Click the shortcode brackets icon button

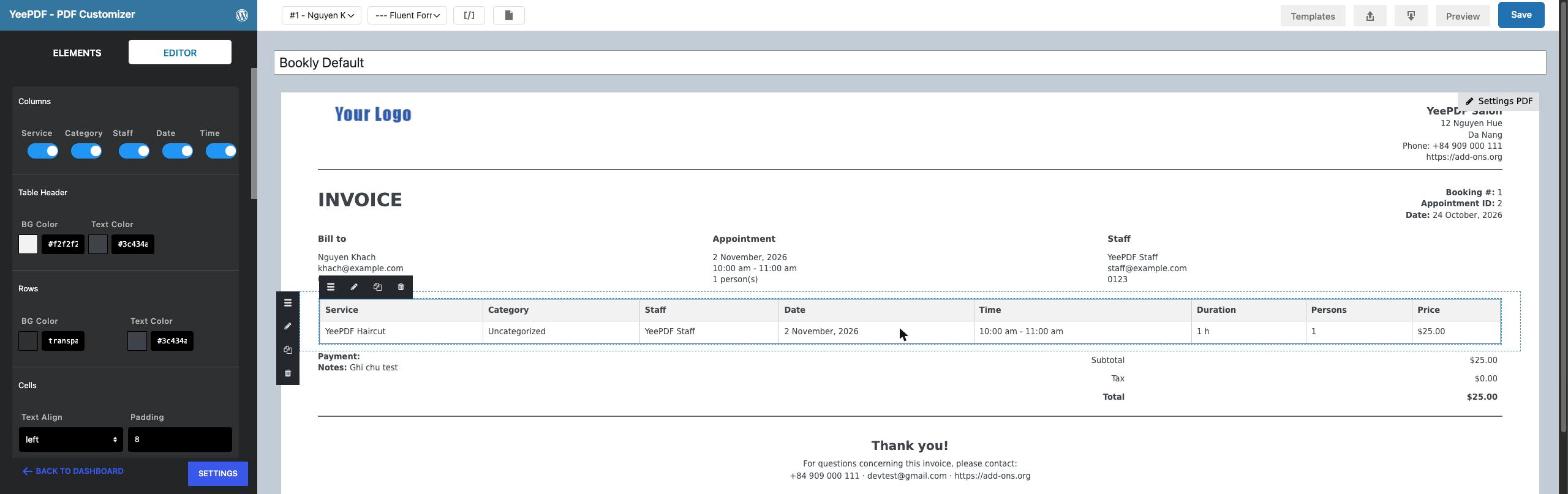pyautogui.click(x=469, y=15)
